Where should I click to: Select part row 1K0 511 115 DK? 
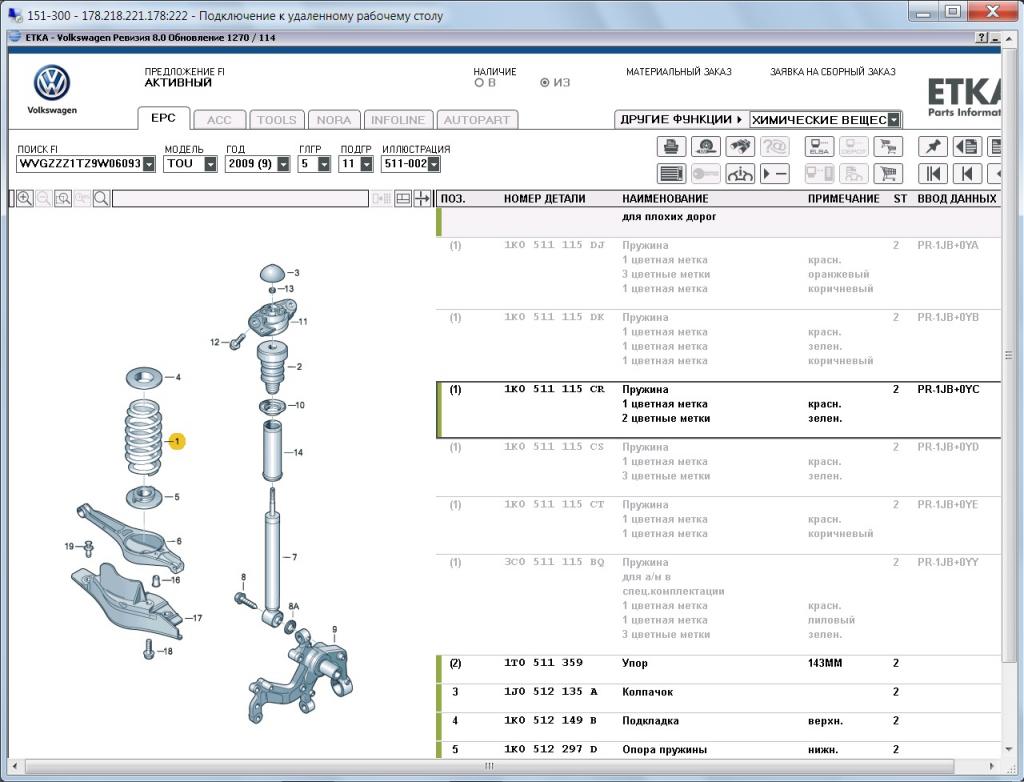pyautogui.click(x=718, y=346)
